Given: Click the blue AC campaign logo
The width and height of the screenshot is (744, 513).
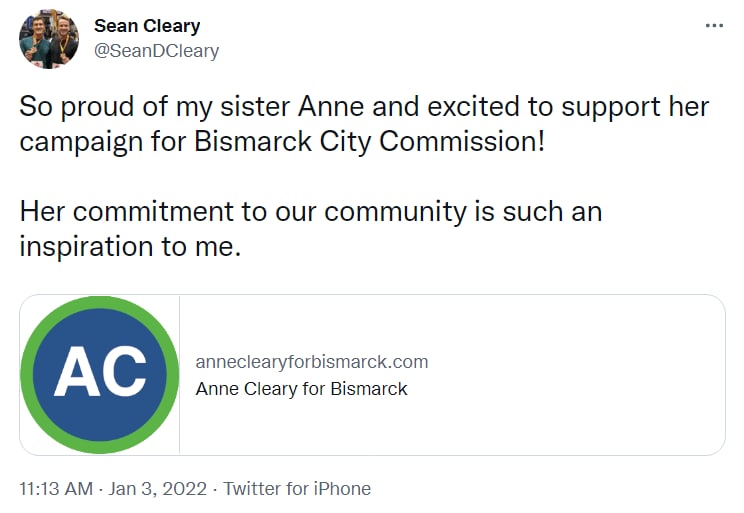Looking at the screenshot, I should click(100, 375).
